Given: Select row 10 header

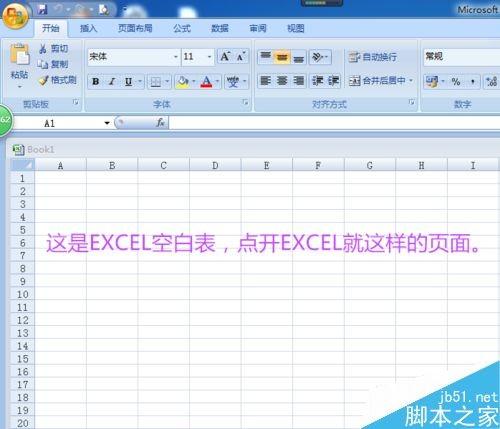Looking at the screenshot, I should click(x=22, y=295).
